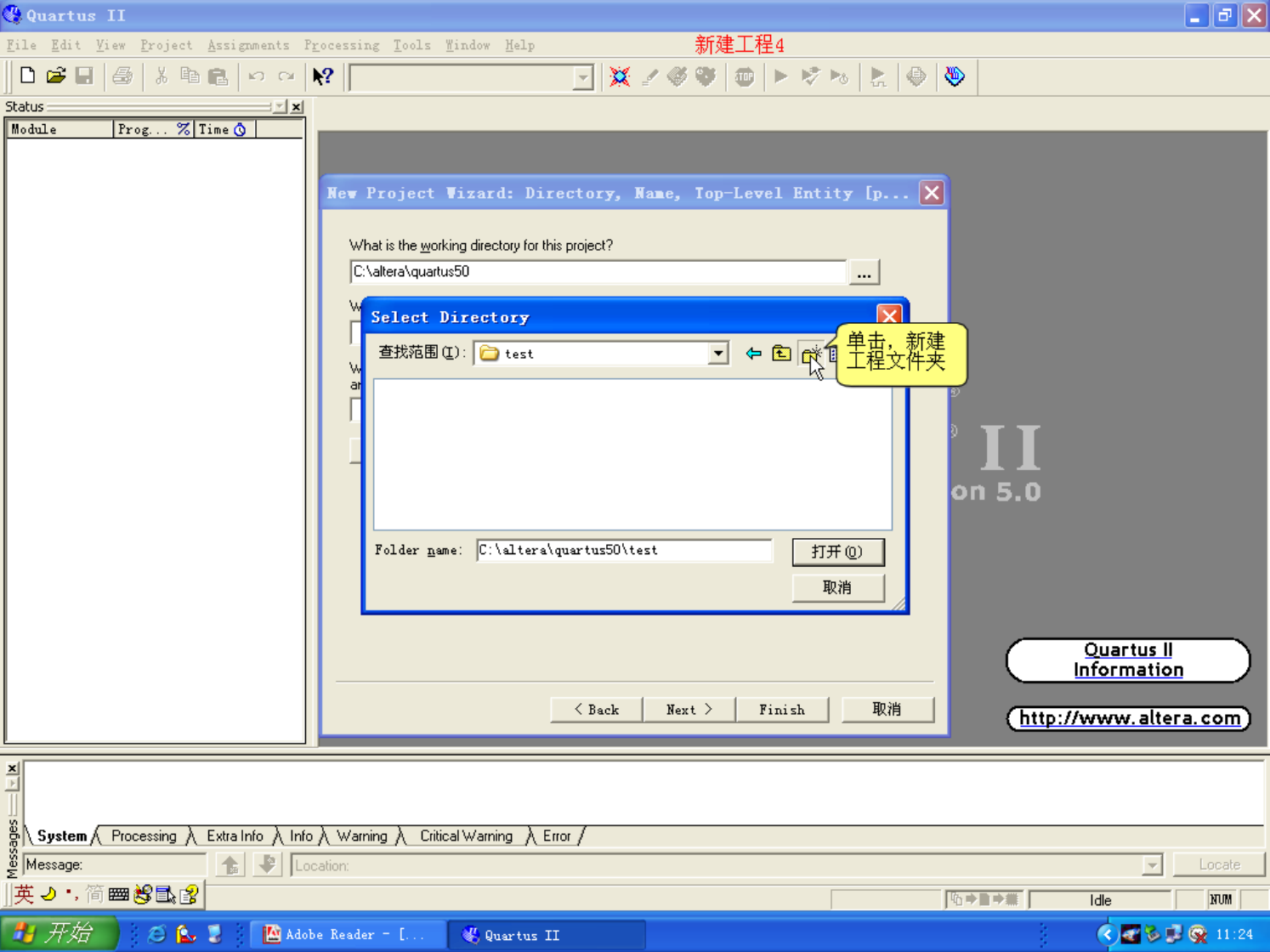Image resolution: width=1270 pixels, height=952 pixels.
Task: Click the browse ... directory button
Action: click(x=864, y=273)
